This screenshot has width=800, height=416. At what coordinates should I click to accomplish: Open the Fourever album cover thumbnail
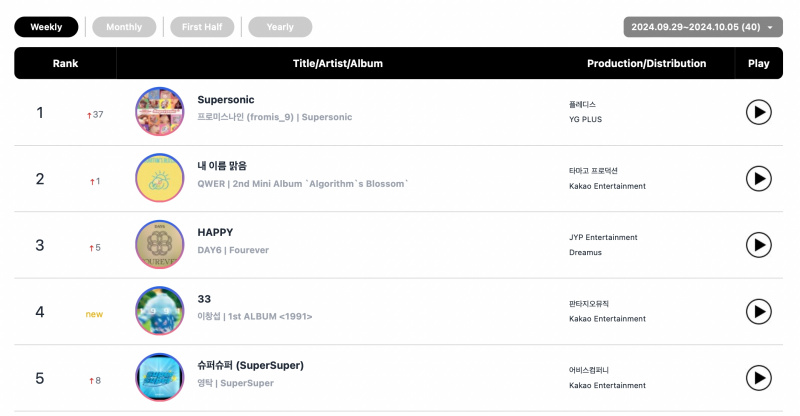pos(160,244)
